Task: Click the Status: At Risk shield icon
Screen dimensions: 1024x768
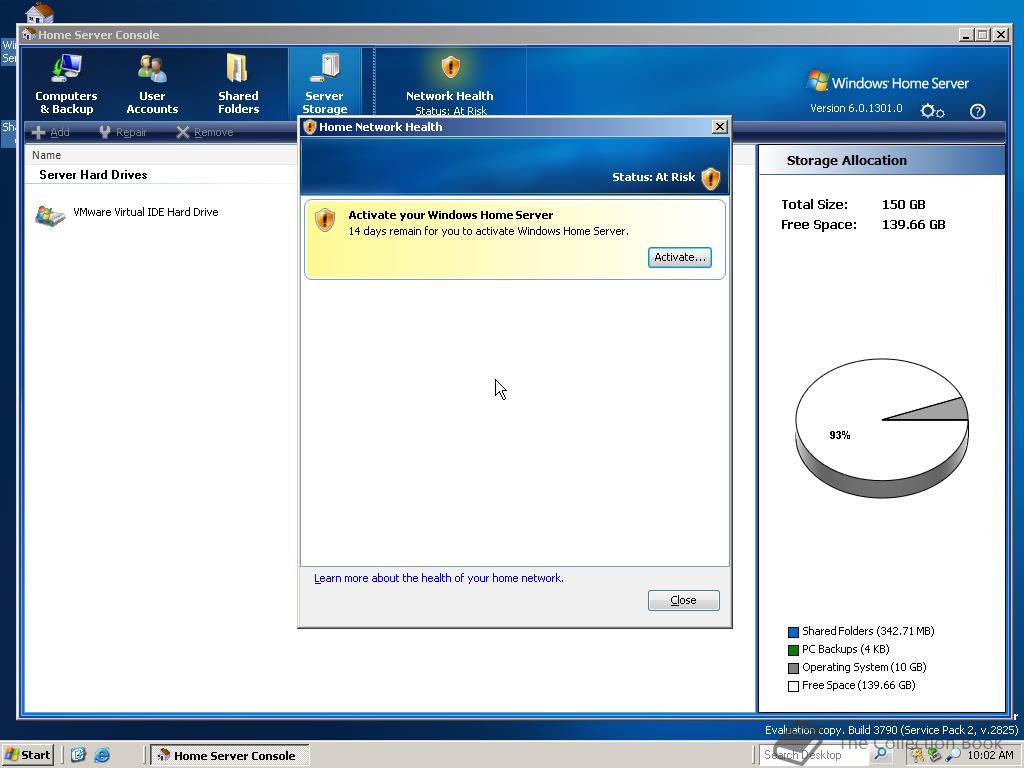Action: click(x=711, y=178)
